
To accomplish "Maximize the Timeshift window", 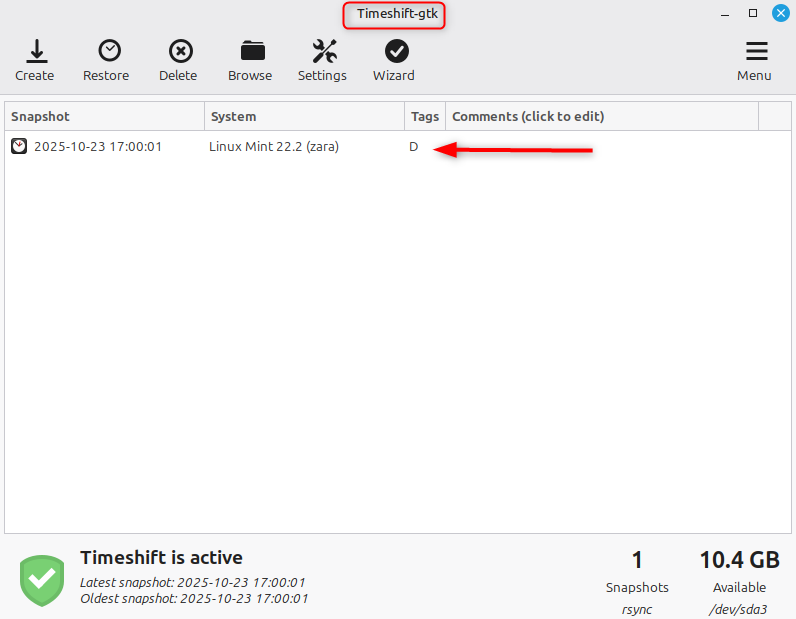I will click(x=753, y=14).
